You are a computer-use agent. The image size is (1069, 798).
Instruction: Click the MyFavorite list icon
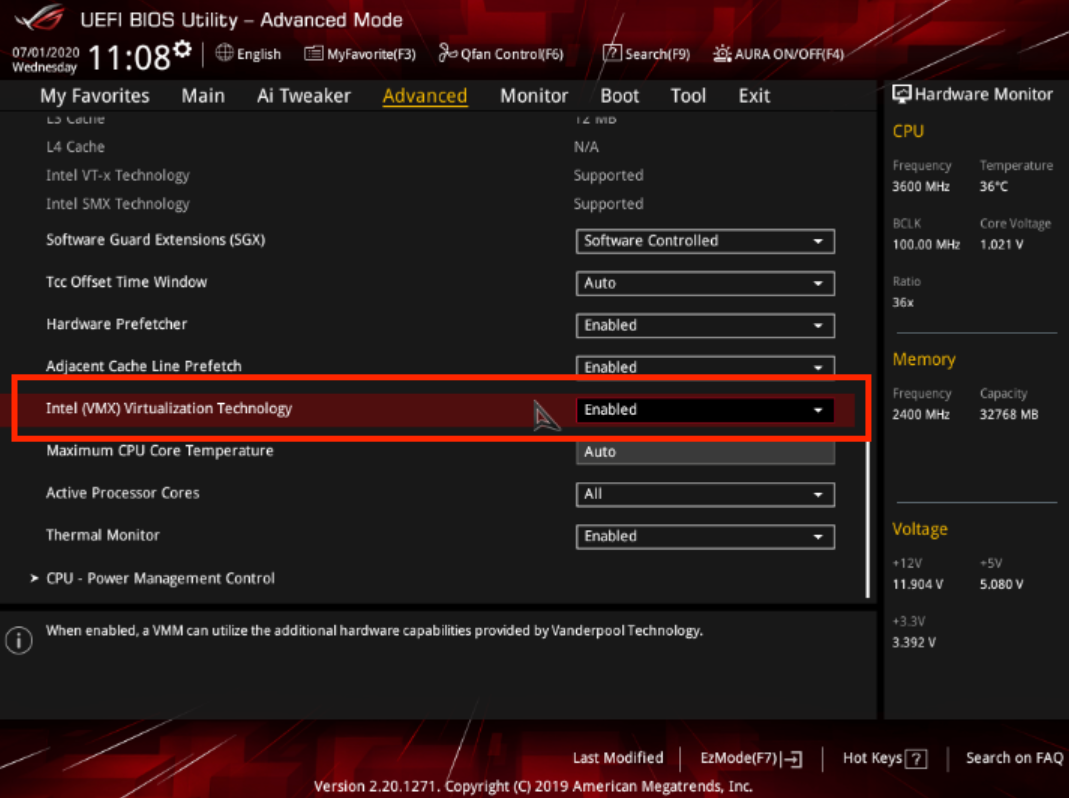tap(313, 53)
